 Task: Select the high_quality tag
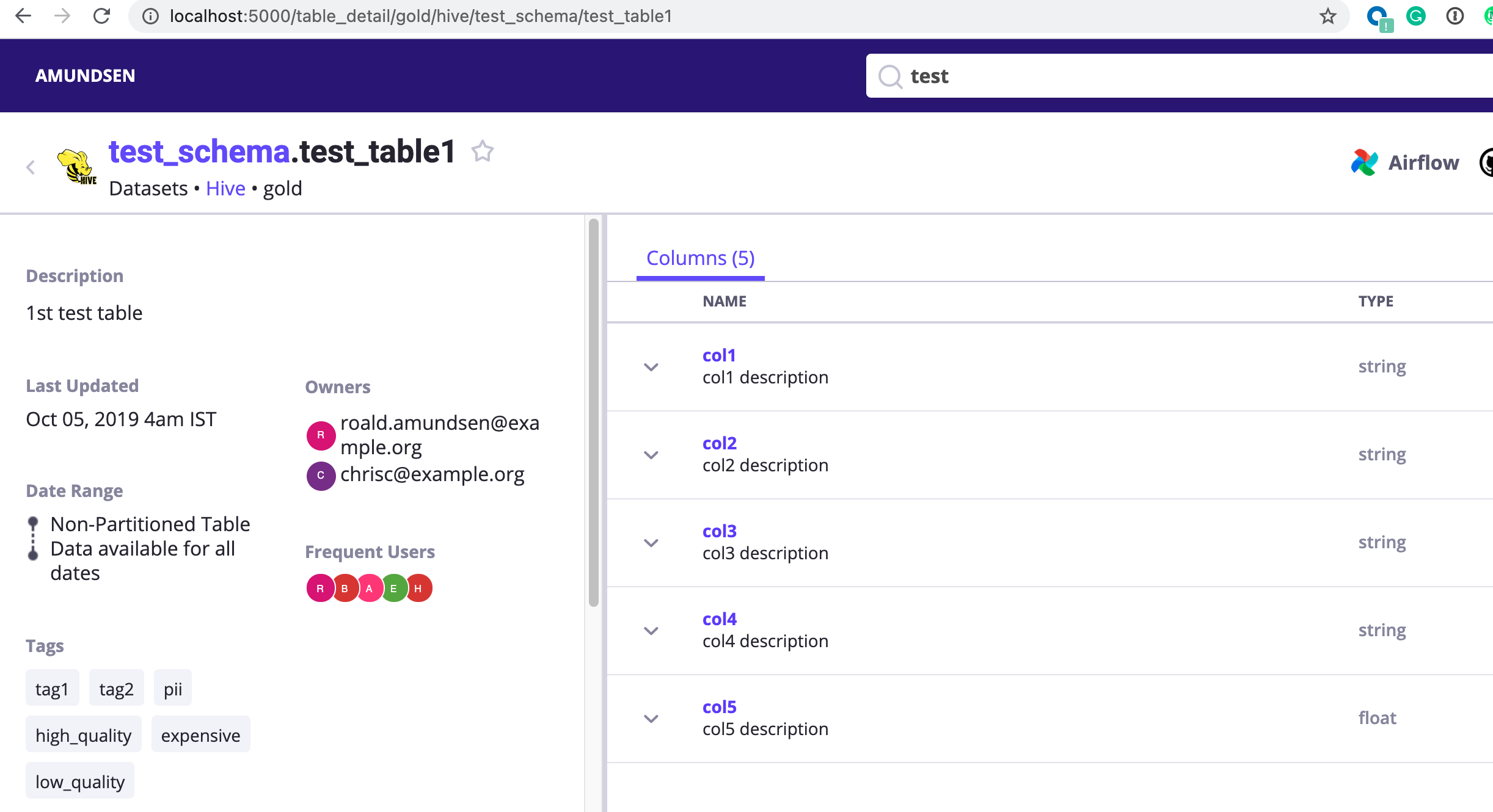click(x=83, y=734)
